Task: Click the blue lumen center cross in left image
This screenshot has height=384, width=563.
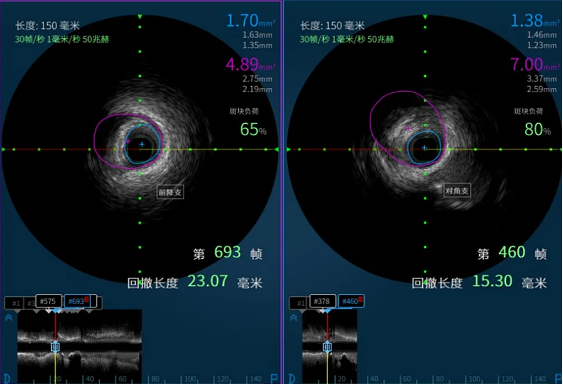Action: coord(142,144)
